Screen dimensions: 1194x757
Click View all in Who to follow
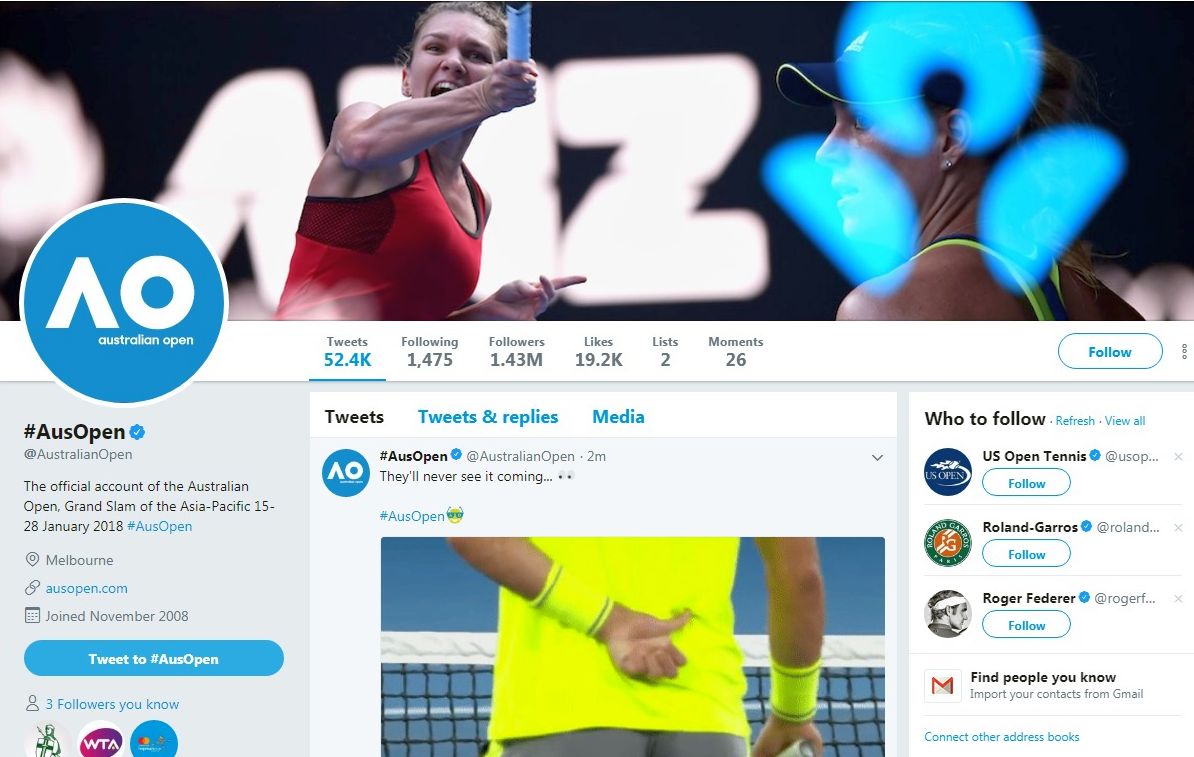click(x=1125, y=420)
